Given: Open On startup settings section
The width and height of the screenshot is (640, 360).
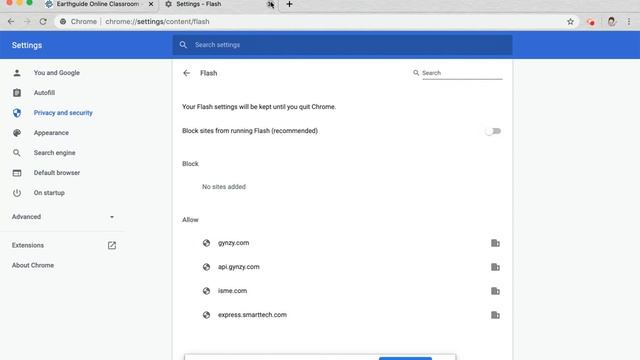Looking at the screenshot, I should click(x=49, y=193).
